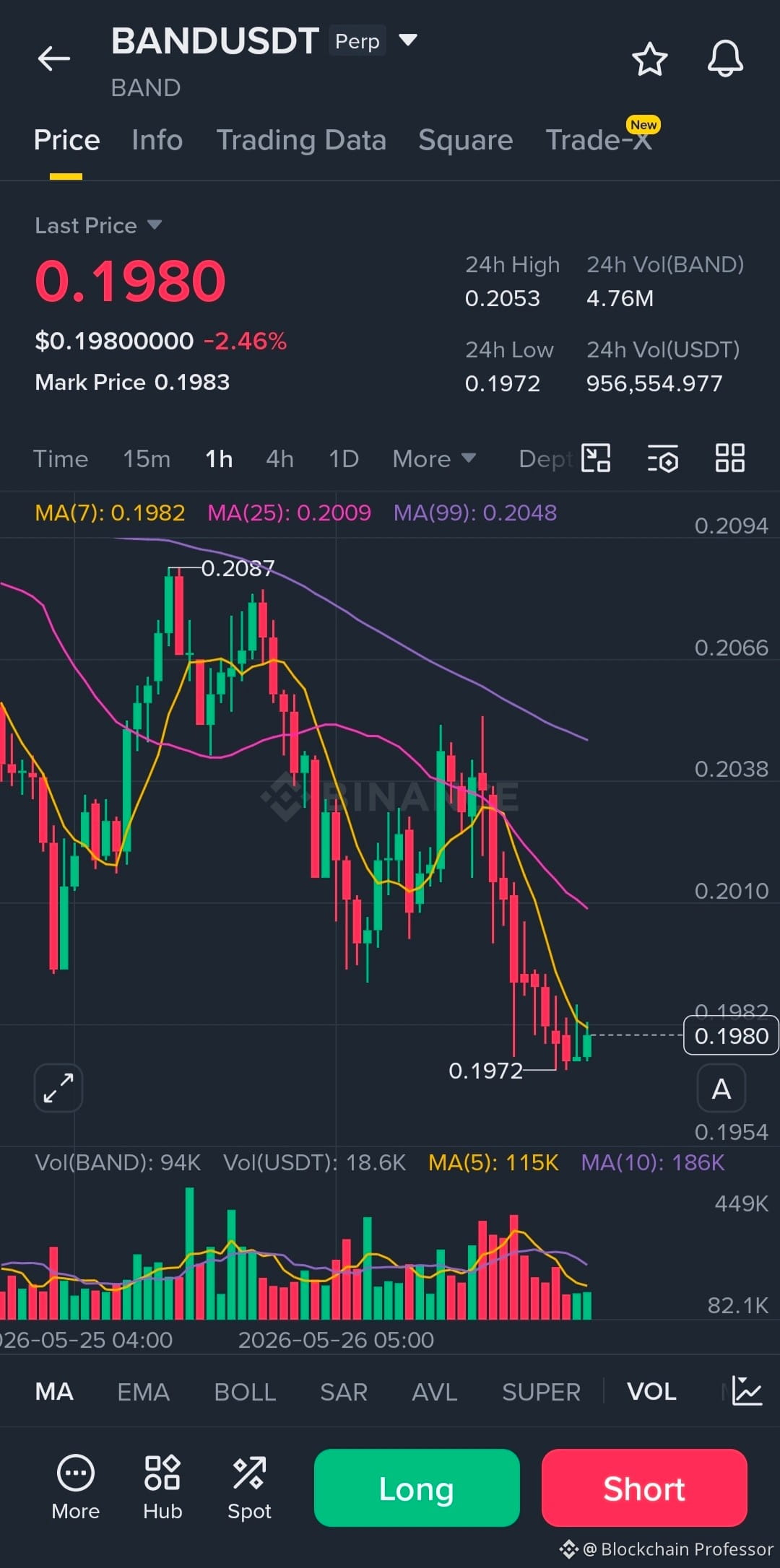Tap the MA(7): 0.1982 label
780x1568 pixels.
110,513
